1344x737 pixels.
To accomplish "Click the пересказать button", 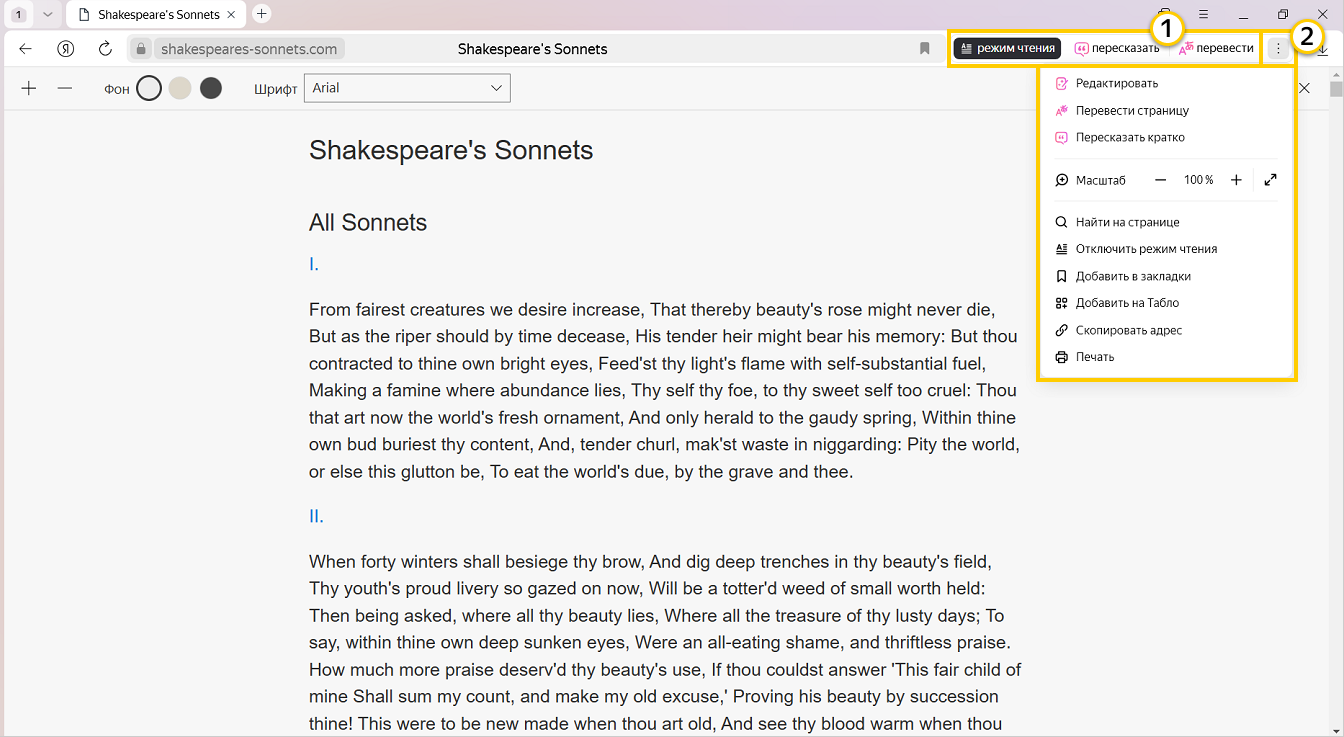I will pos(1117,48).
